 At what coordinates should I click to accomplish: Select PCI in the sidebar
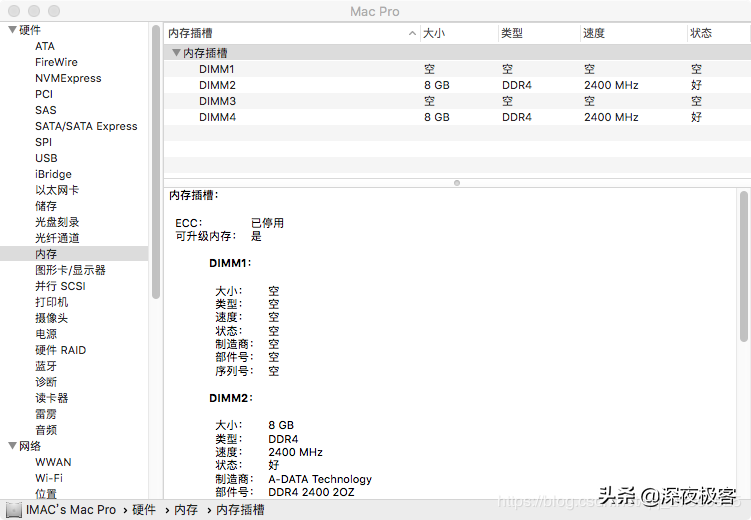pyautogui.click(x=44, y=94)
